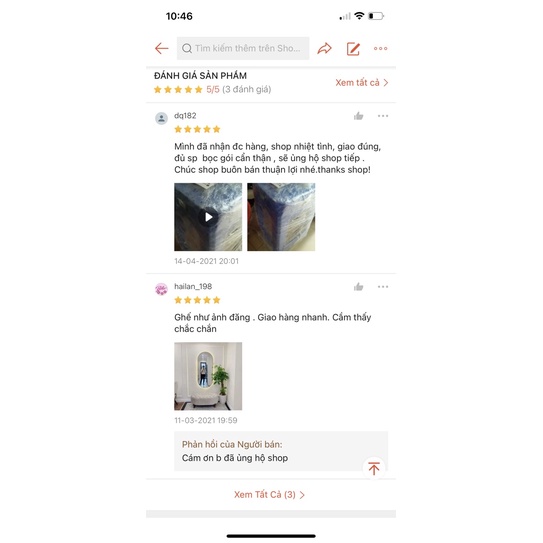Open the three-dot menu in top bar

point(381,48)
